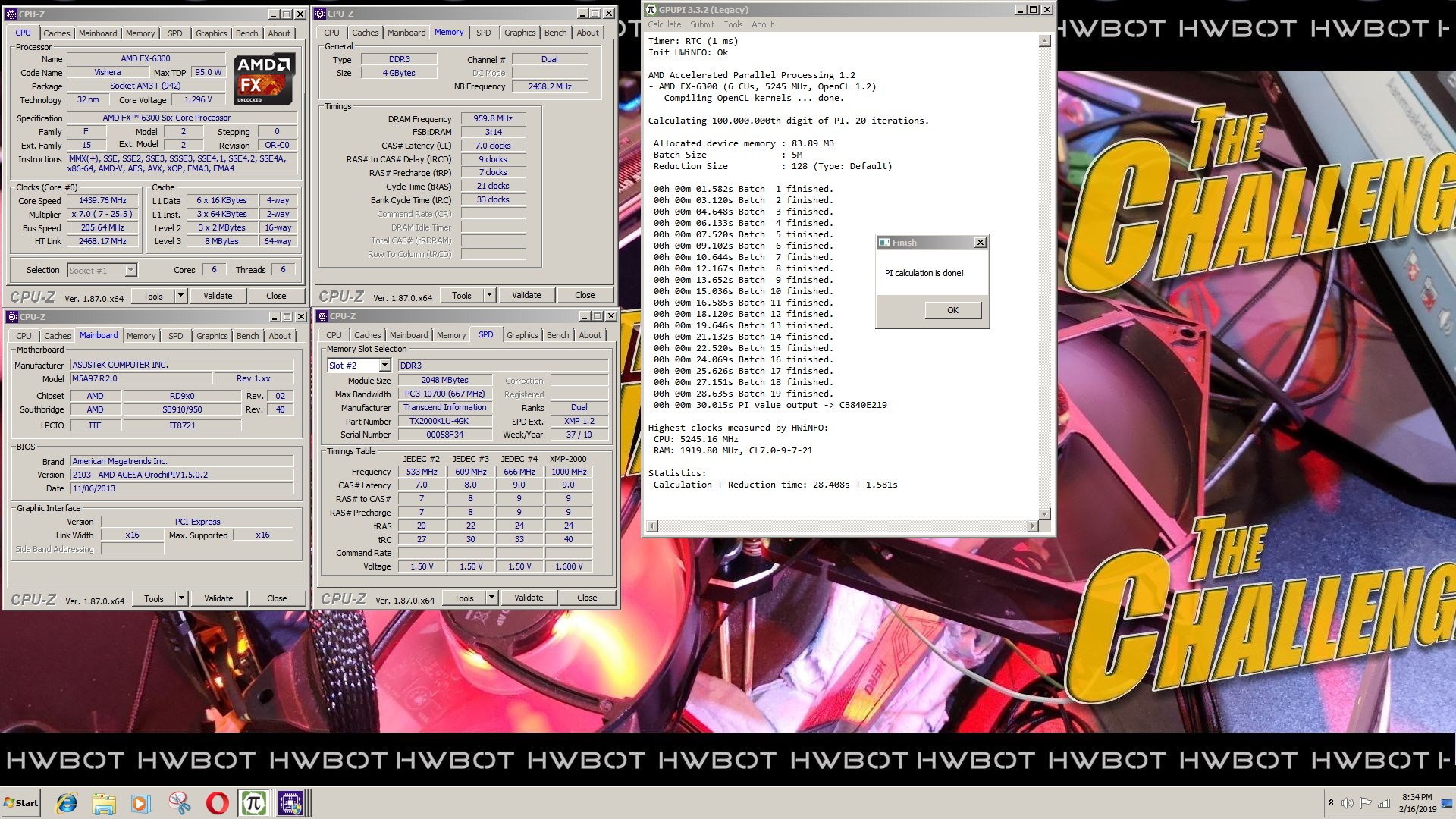Screen dimensions: 1456x819
Task: Expand Tools dropdown arrow in Memory window
Action: (x=489, y=295)
